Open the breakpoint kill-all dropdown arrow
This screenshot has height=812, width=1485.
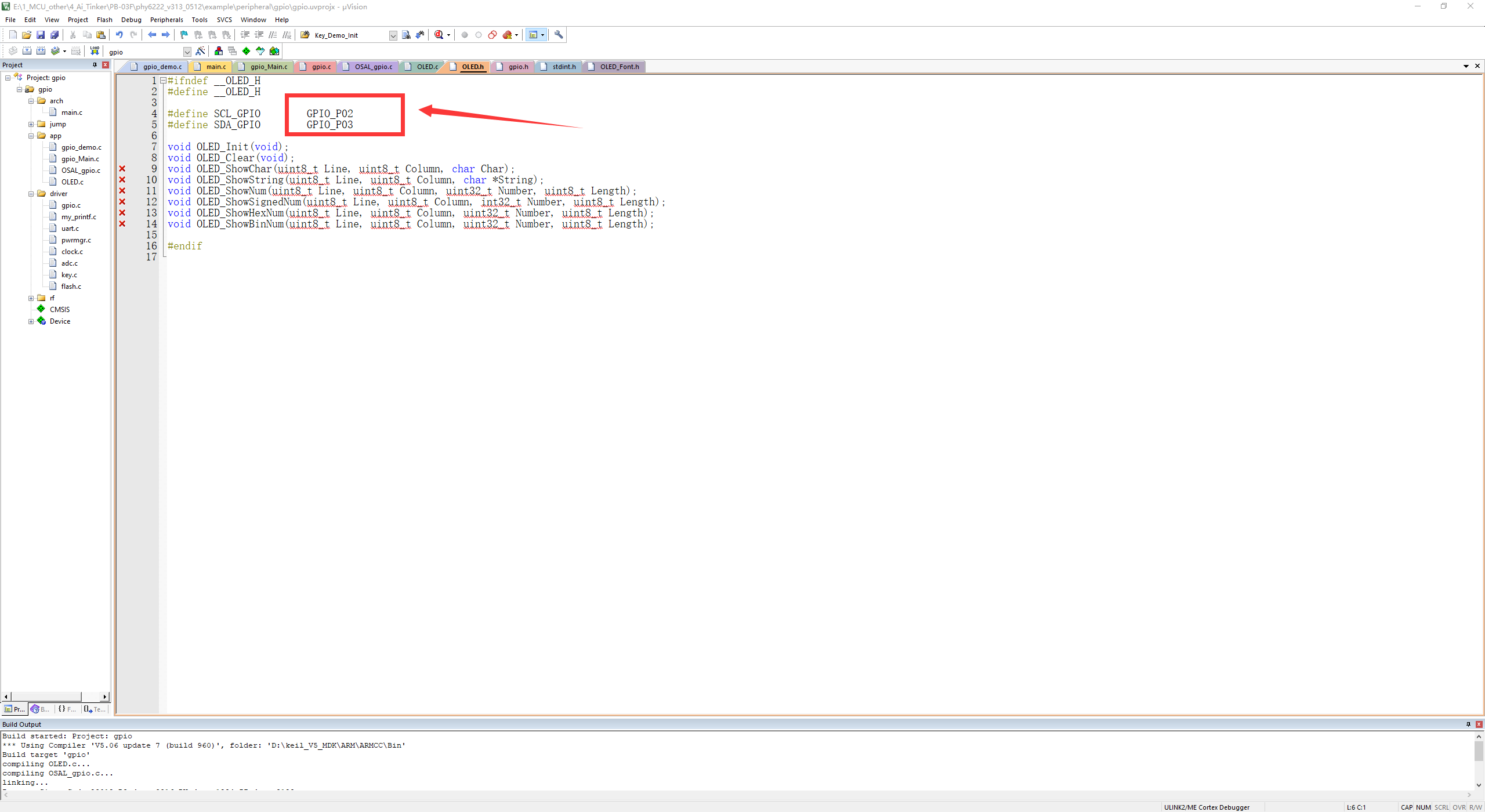click(x=516, y=35)
